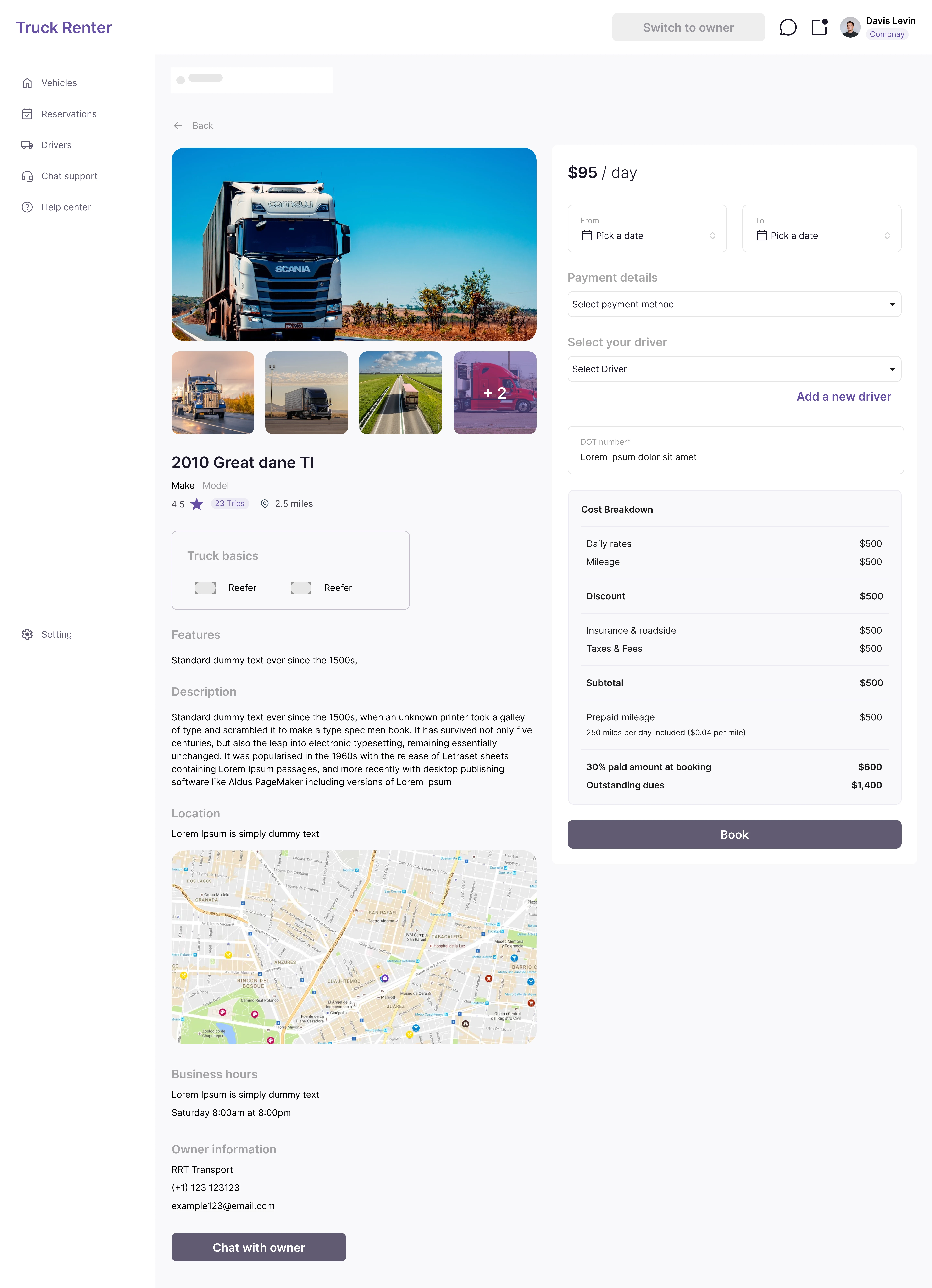Click the Davis Levin profile avatar

pos(850,27)
